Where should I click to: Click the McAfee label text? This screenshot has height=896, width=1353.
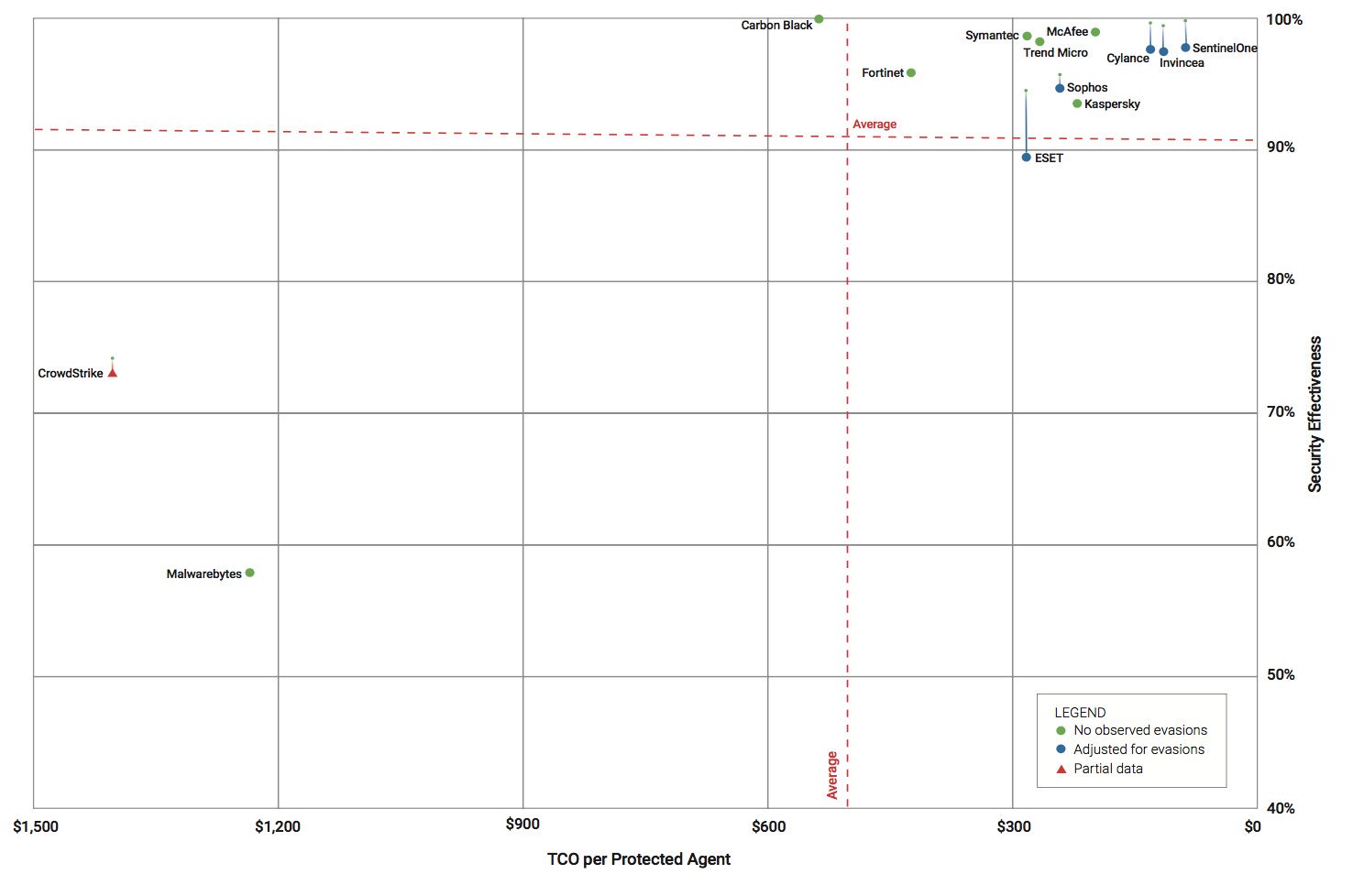(1067, 32)
